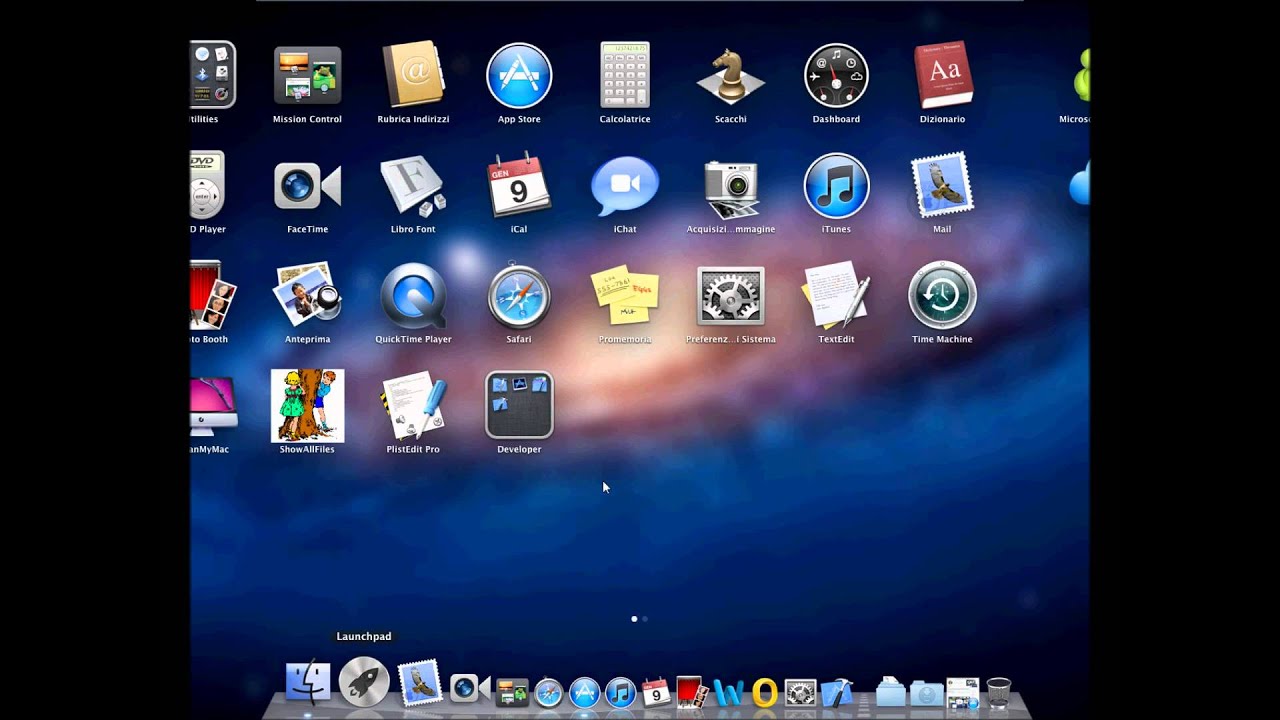
Task: Launch the Scacchi chess game
Action: coord(731,75)
